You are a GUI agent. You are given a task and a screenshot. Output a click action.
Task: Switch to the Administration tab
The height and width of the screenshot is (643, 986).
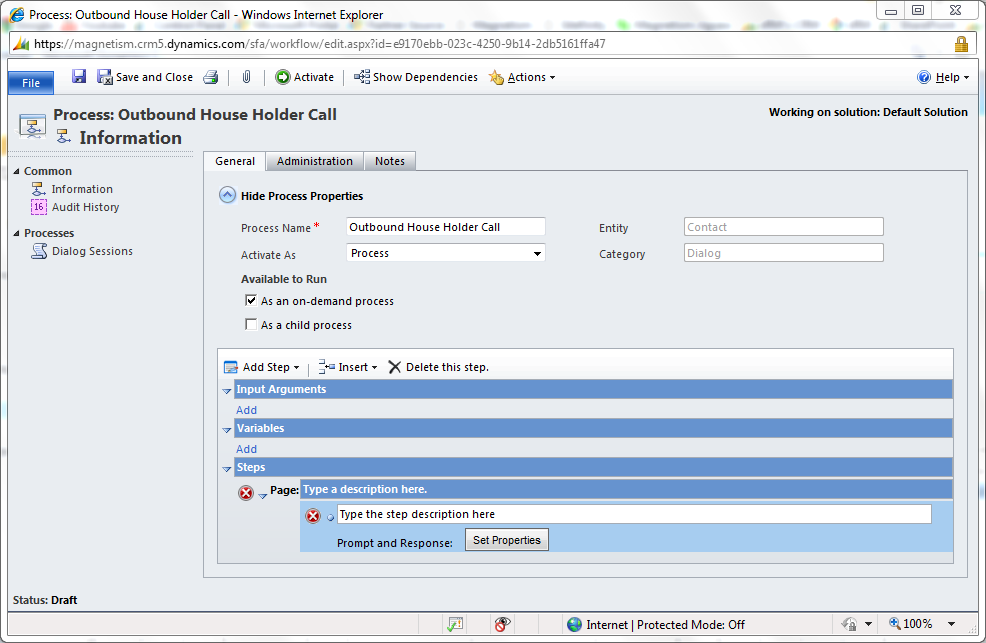point(314,161)
